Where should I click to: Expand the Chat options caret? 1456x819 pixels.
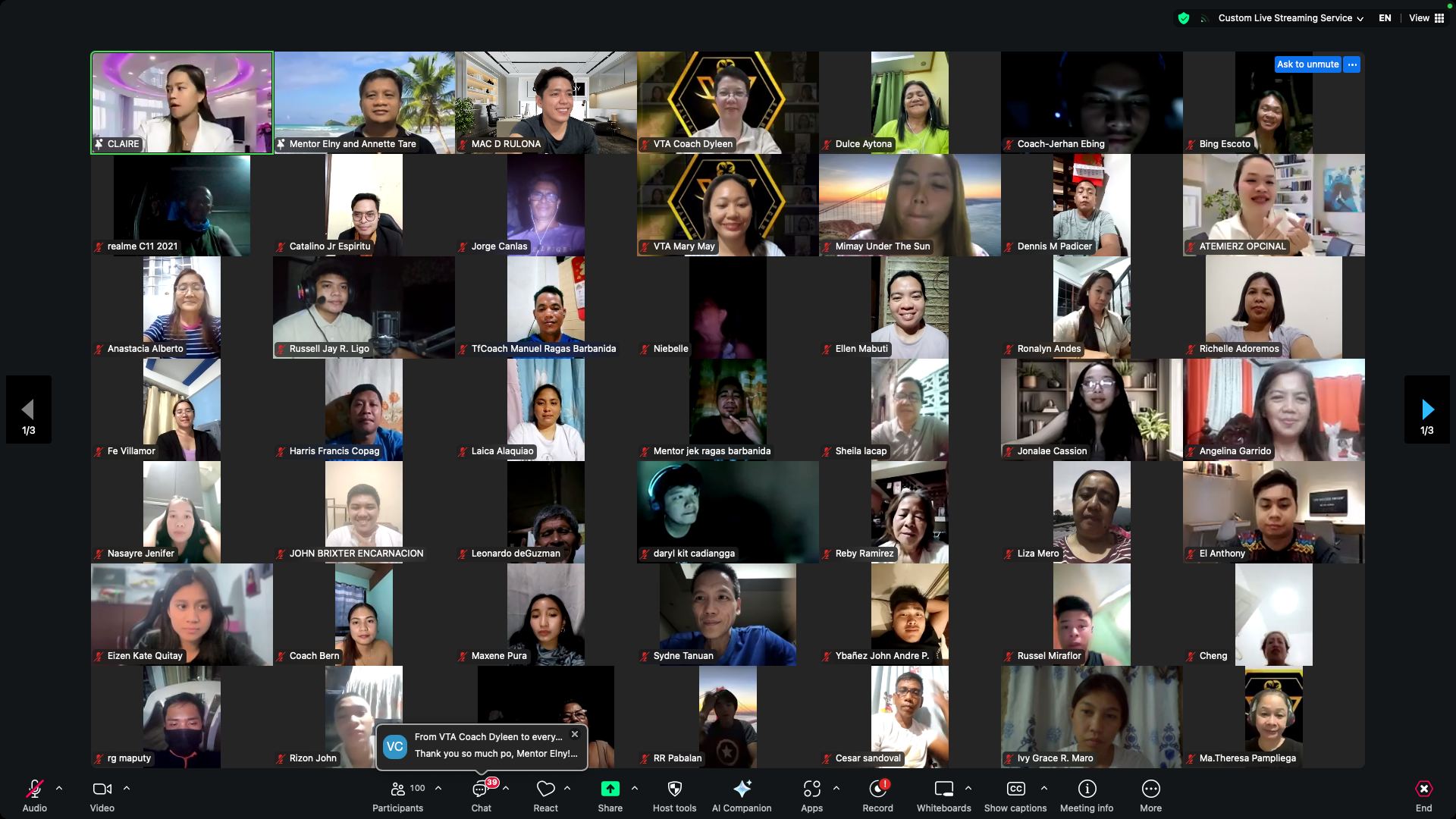(x=506, y=789)
